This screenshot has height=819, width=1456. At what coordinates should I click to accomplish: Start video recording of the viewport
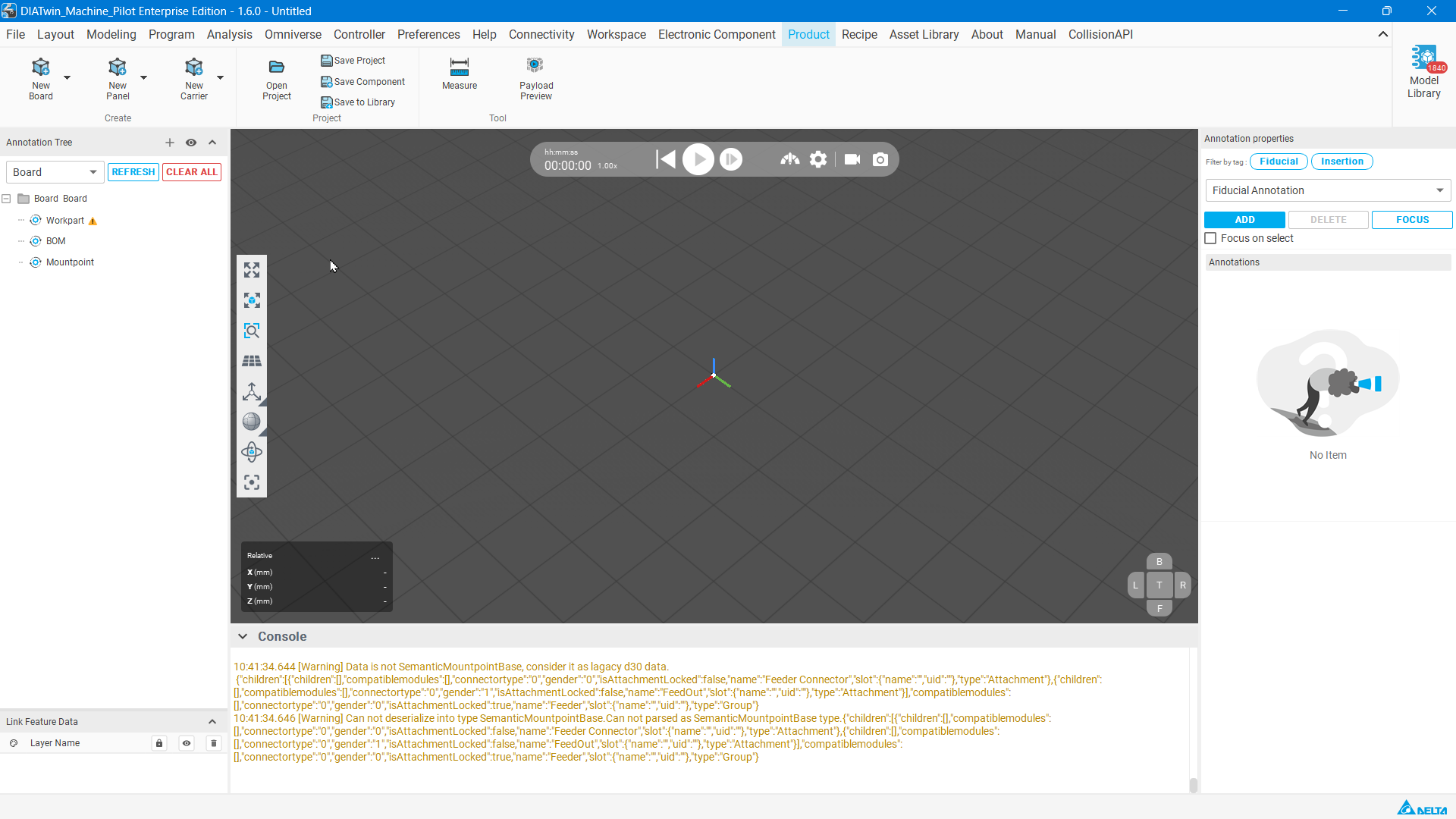tap(852, 159)
